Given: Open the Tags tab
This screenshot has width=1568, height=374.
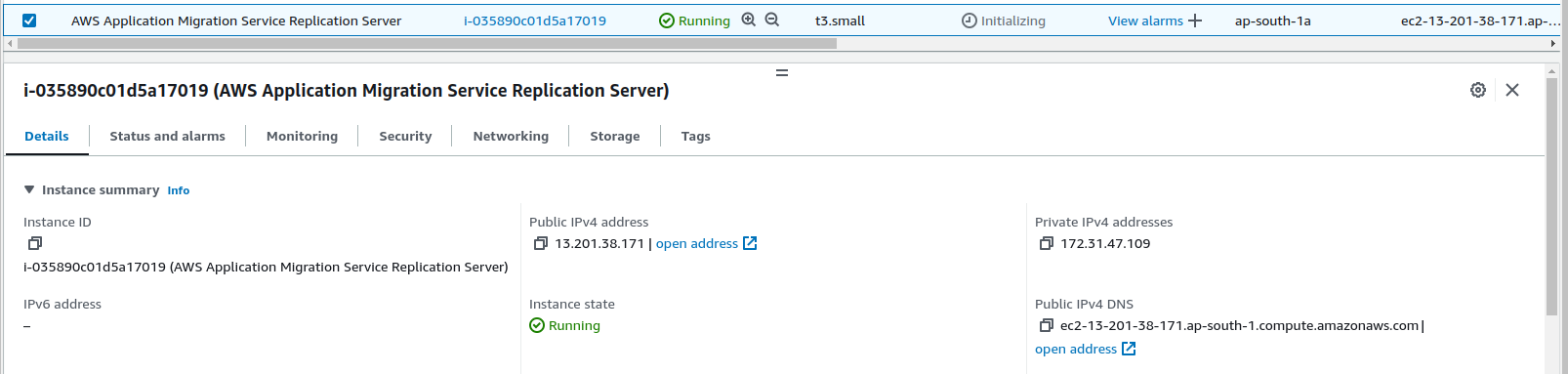Looking at the screenshot, I should coord(696,137).
